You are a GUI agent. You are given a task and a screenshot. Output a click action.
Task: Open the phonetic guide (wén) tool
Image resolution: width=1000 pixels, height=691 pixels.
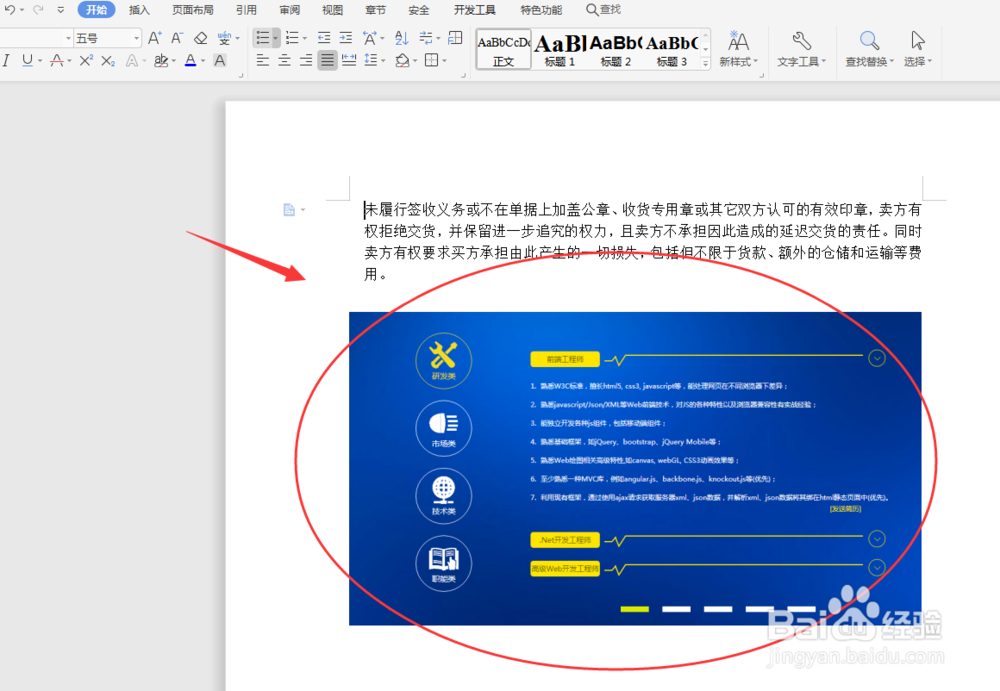224,38
